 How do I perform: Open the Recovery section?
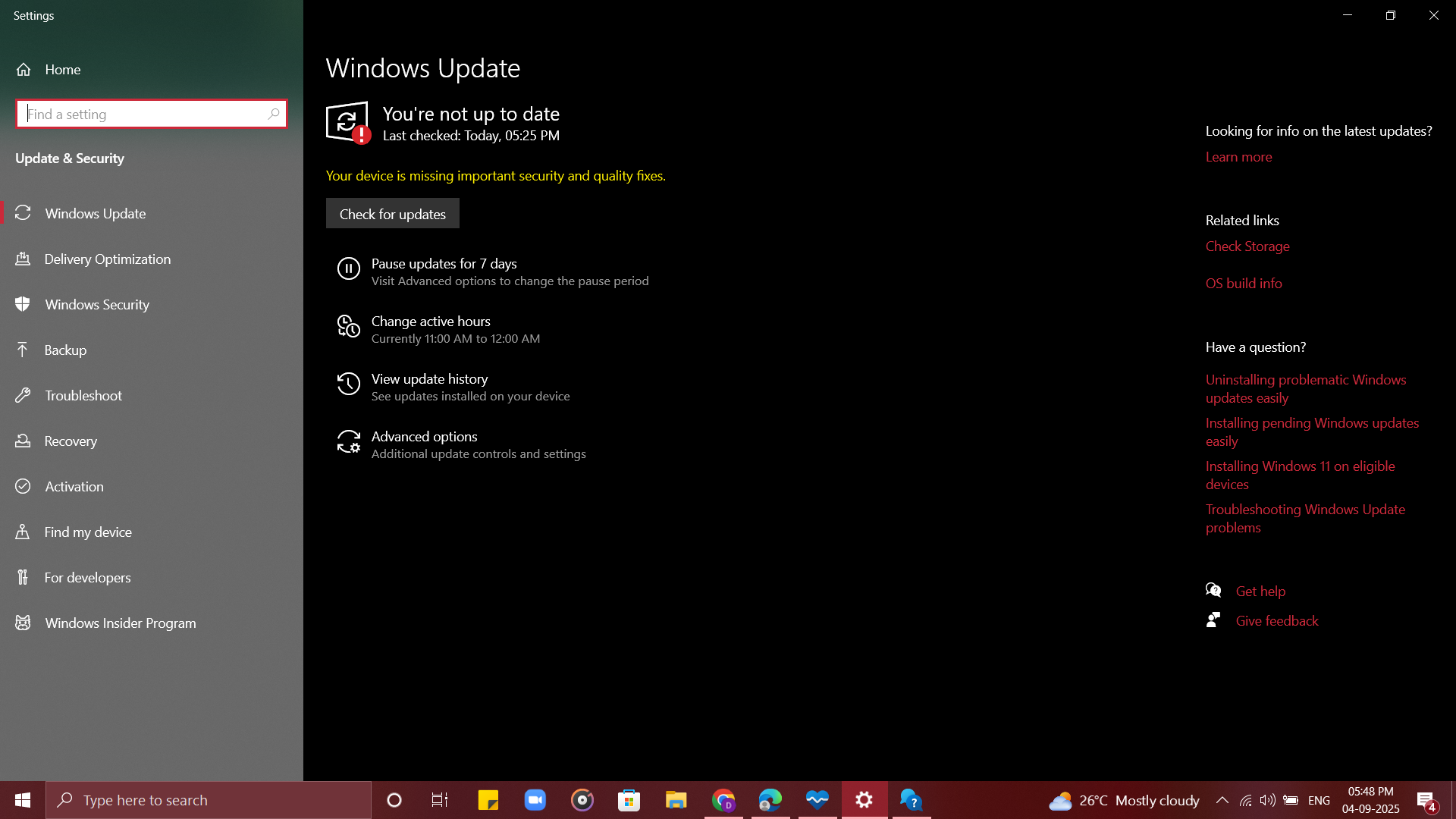tap(71, 441)
